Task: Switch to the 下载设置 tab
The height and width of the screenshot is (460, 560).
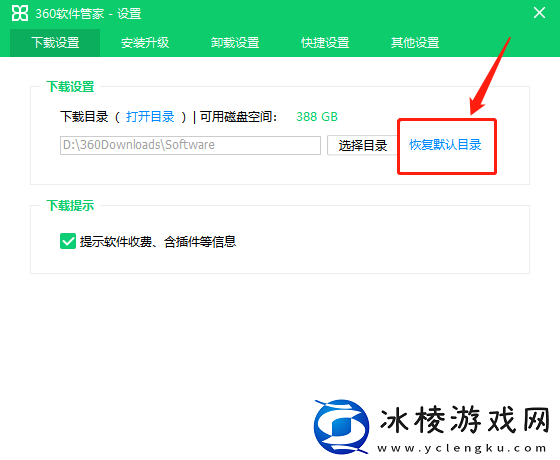Action: point(55,43)
